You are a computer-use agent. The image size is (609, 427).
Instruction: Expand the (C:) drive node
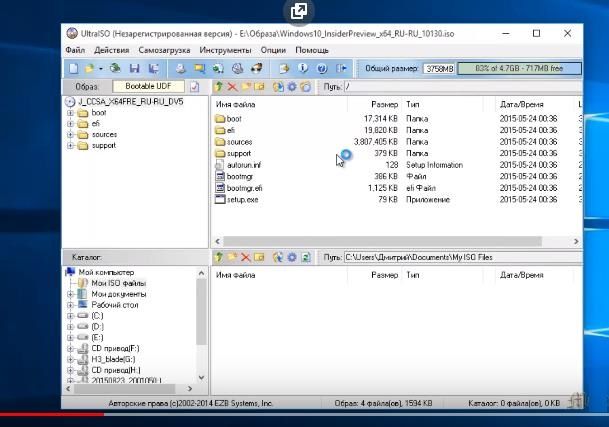pos(70,316)
